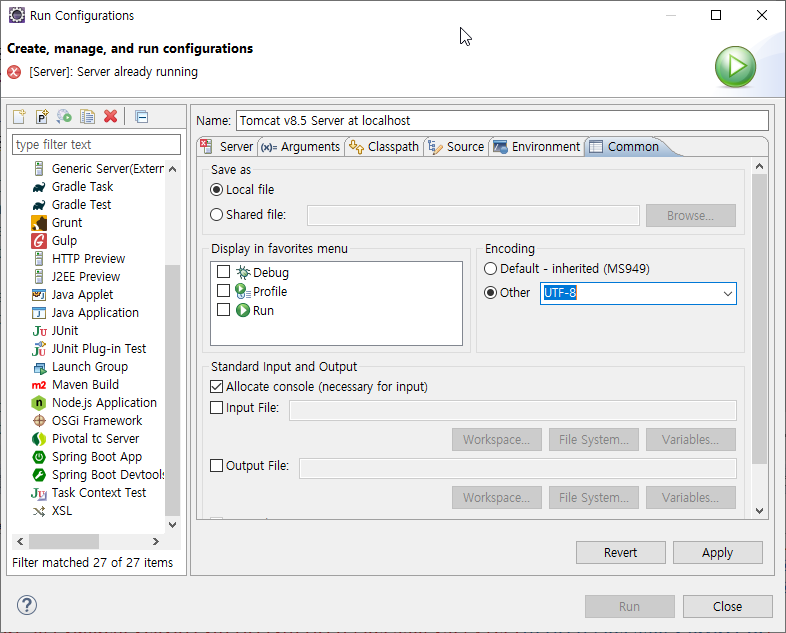Click the list scroll down arrow
Viewport: 786px width, 633px height.
[172, 525]
